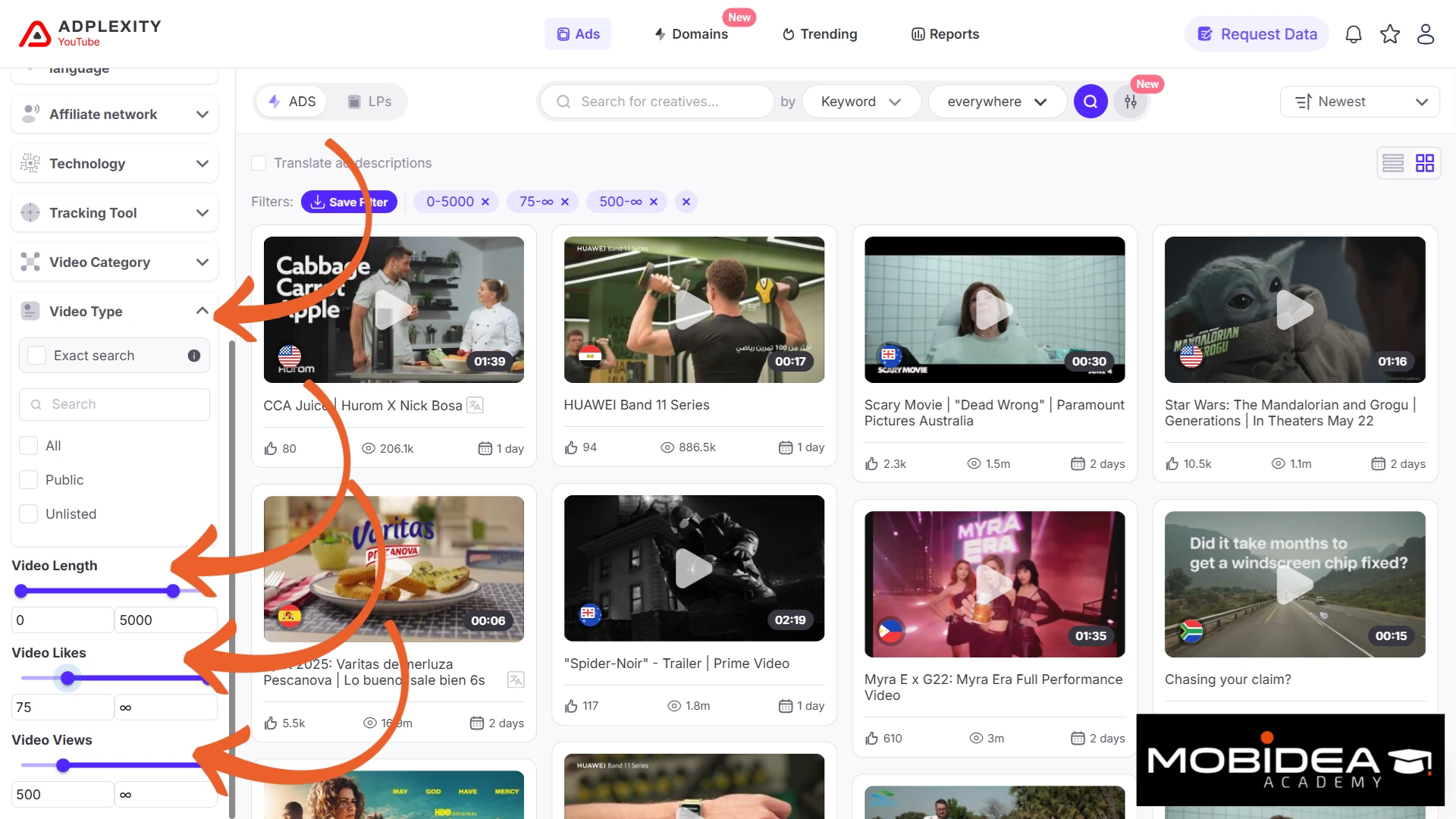Switch to list view layout icon

point(1393,163)
